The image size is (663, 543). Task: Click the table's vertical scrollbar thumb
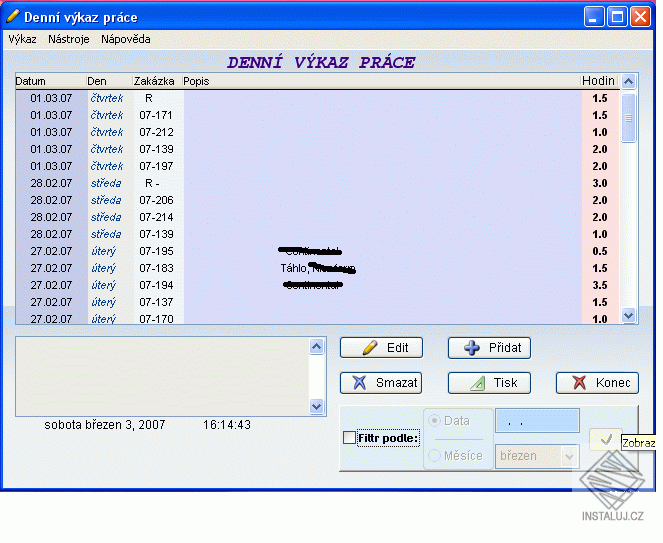pos(628,118)
